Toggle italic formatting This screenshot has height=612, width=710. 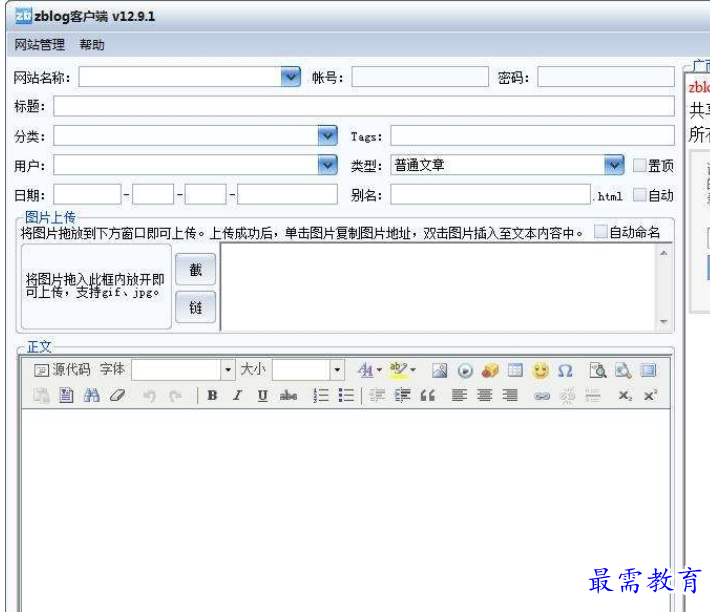point(237,396)
